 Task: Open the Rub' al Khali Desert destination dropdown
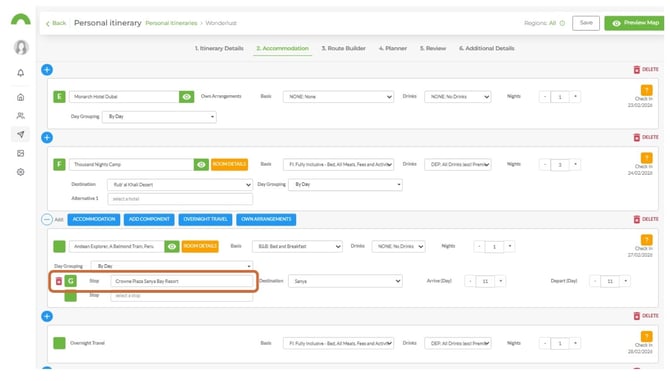point(180,185)
